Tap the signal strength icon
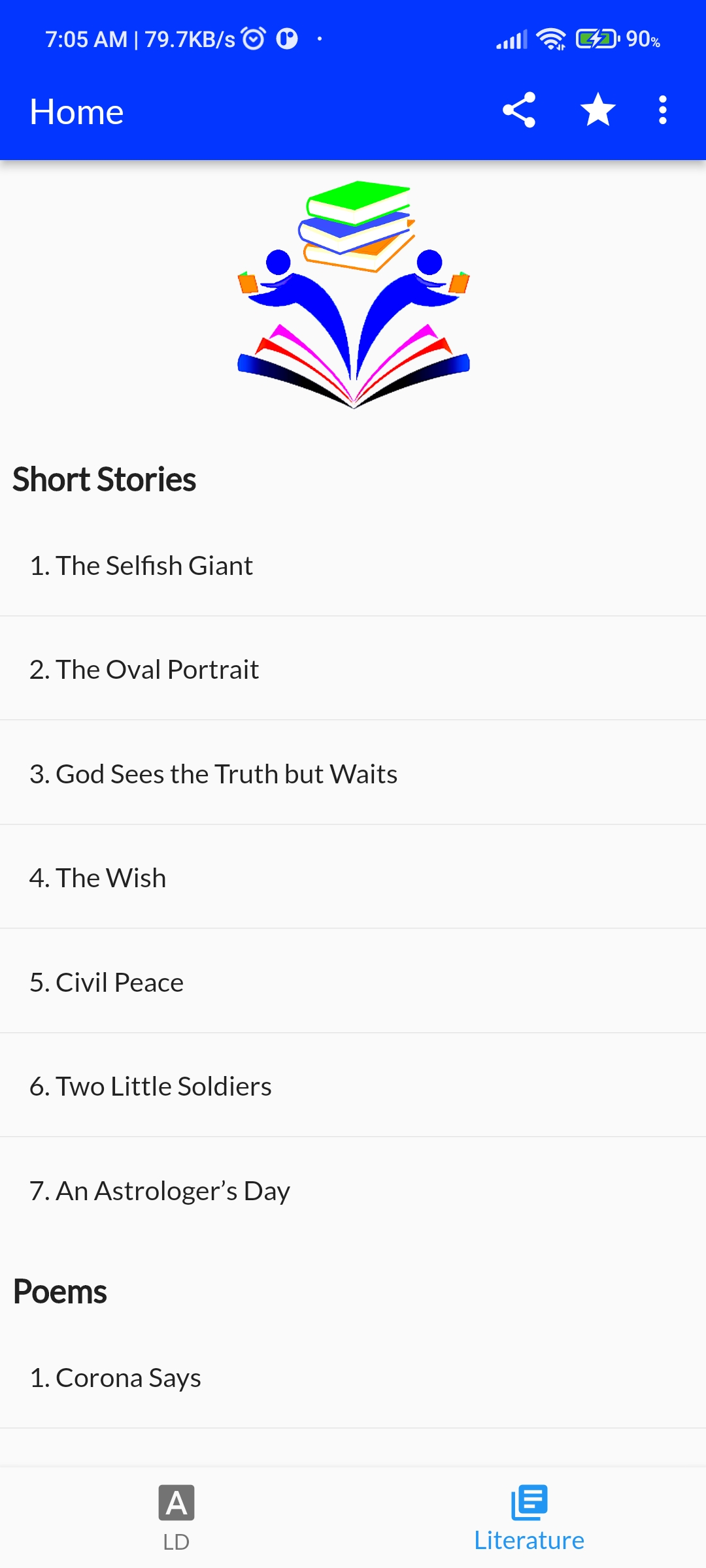The image size is (706, 1568). click(x=511, y=40)
